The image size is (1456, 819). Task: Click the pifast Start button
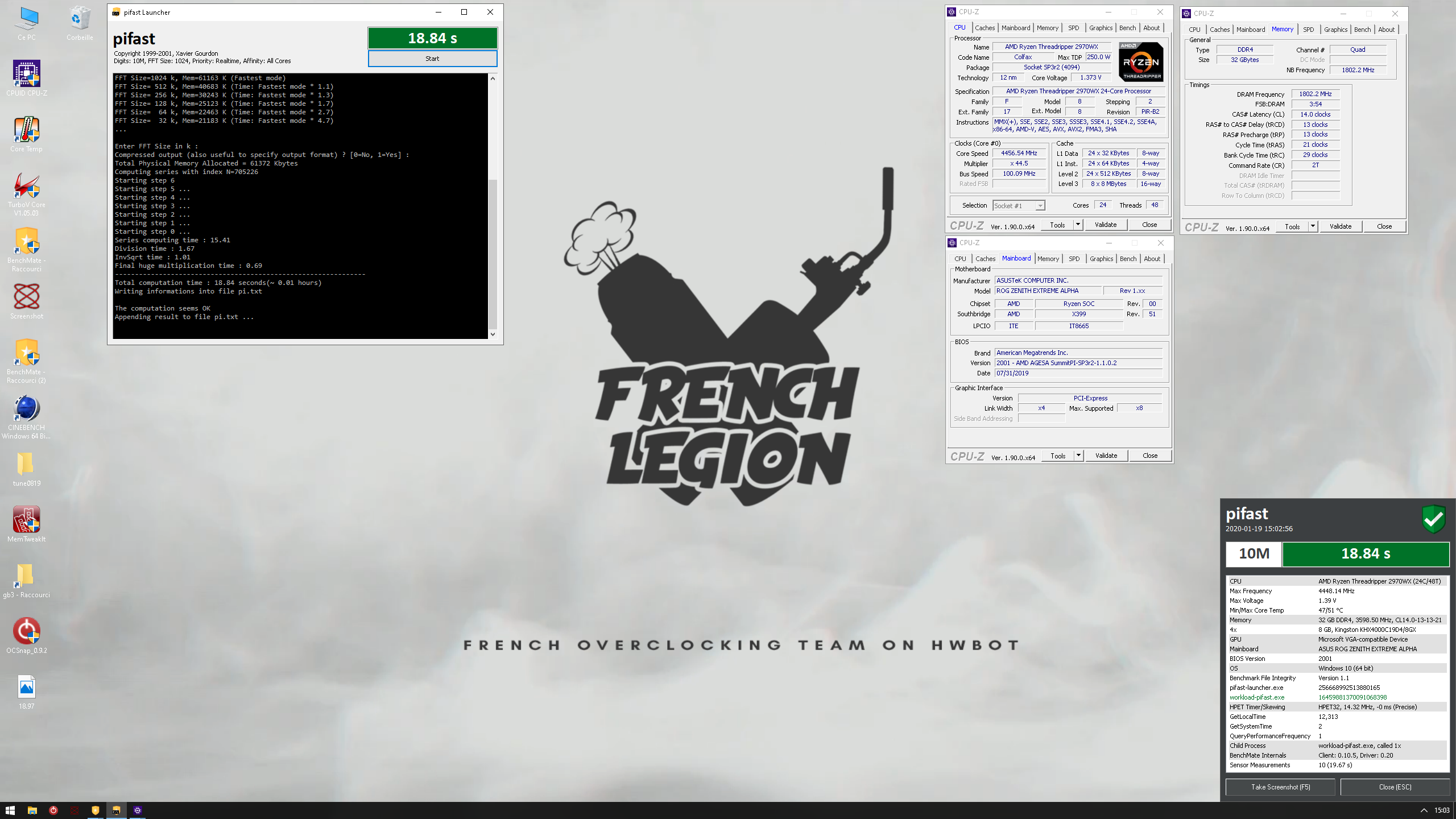point(432,59)
